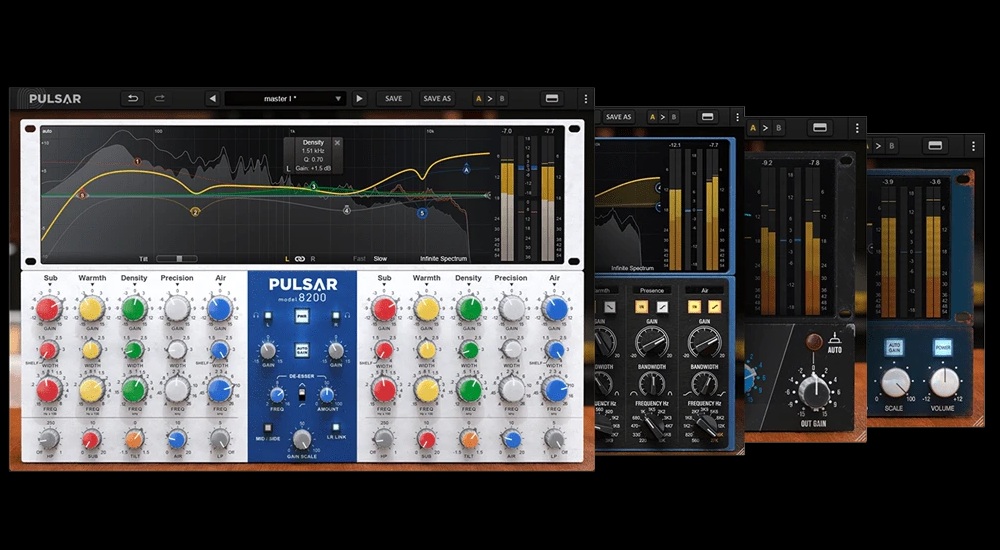Open the left-channel Warmth band arrow

[92, 285]
